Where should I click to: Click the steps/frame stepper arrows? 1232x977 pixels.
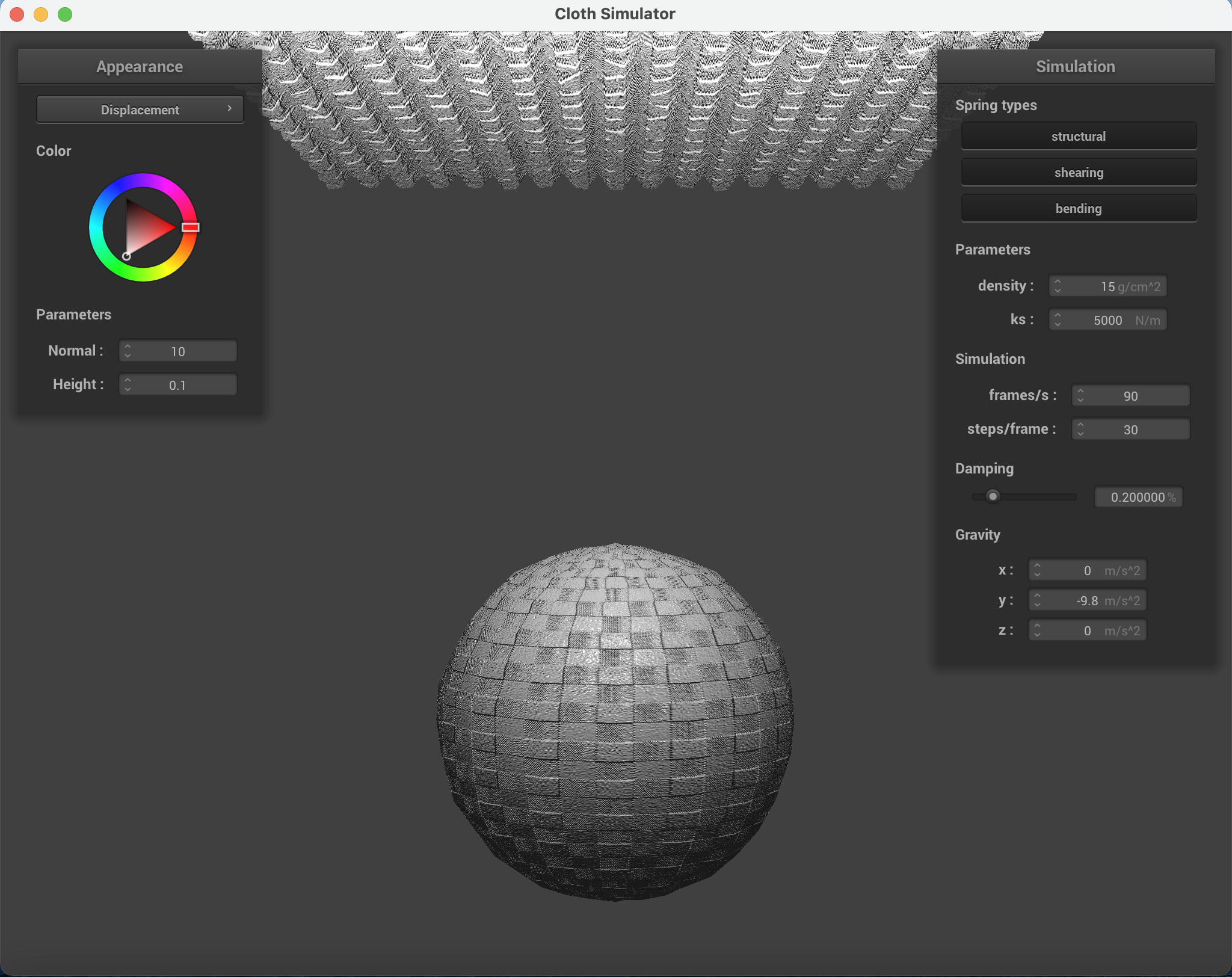click(x=1080, y=430)
